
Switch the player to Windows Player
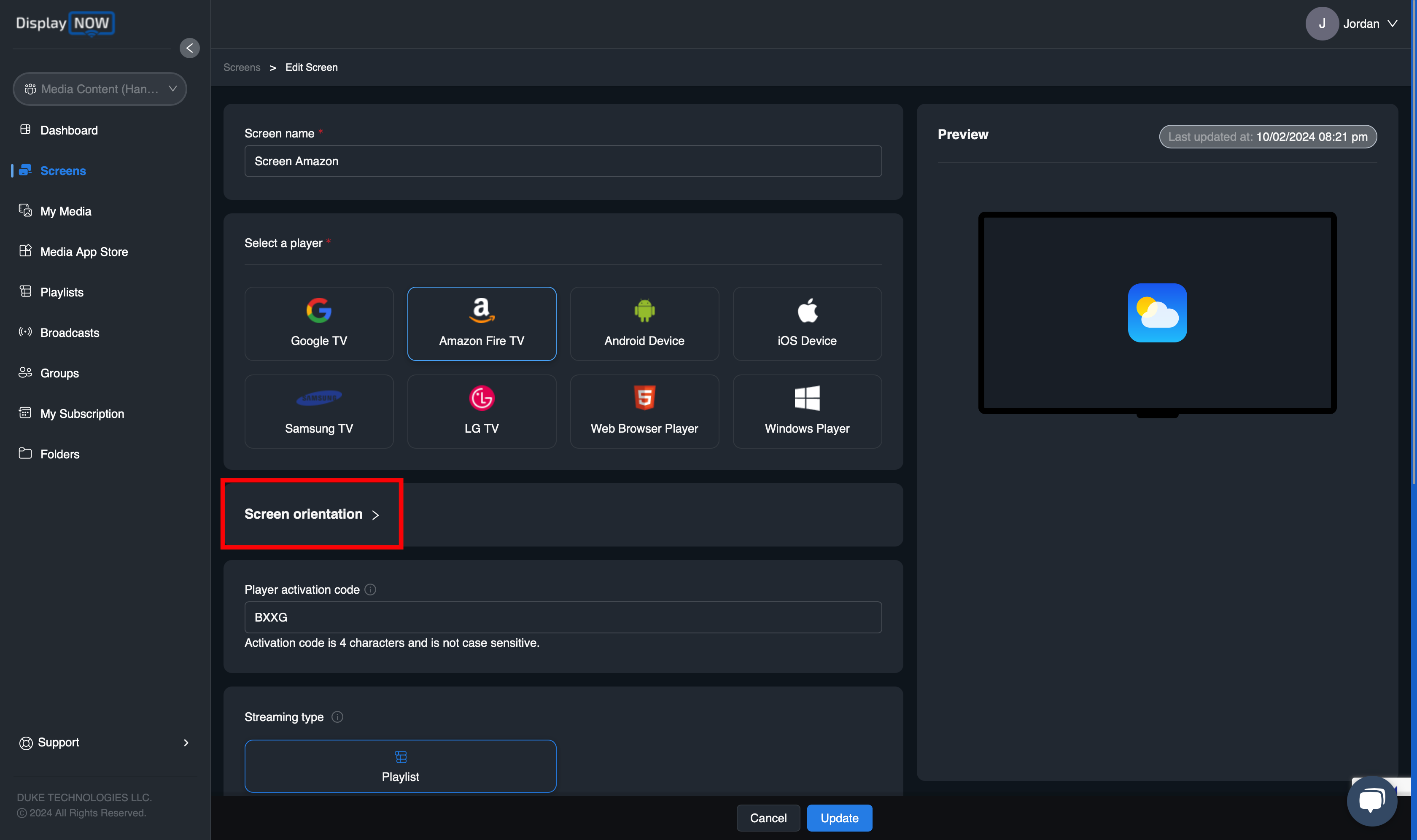coord(807,411)
